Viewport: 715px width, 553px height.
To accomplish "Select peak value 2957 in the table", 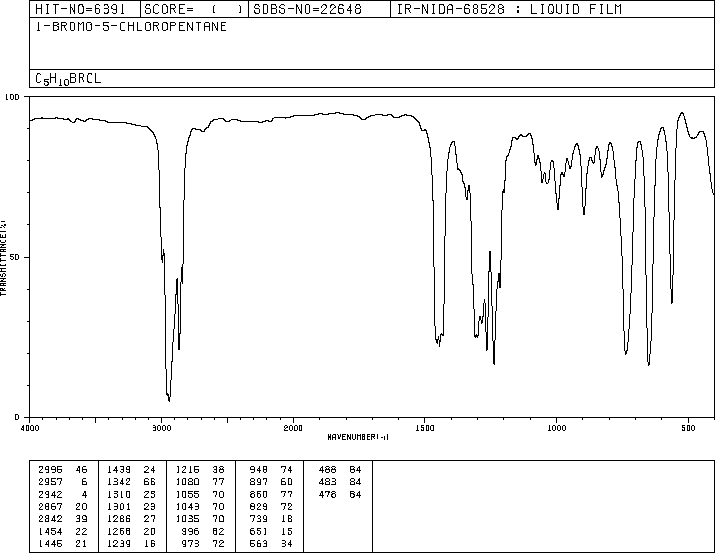I will (x=50, y=482).
